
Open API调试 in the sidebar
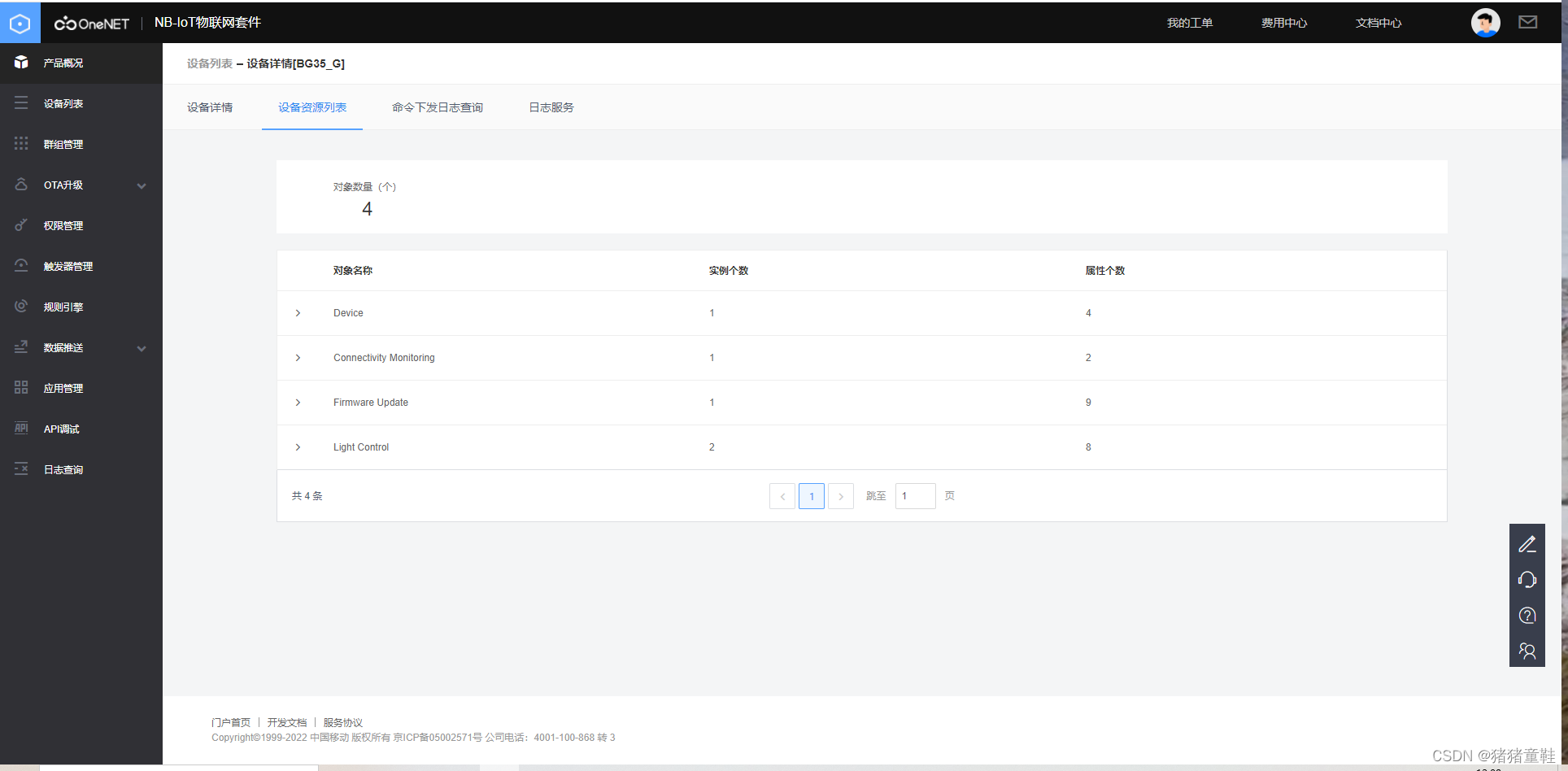(62, 429)
